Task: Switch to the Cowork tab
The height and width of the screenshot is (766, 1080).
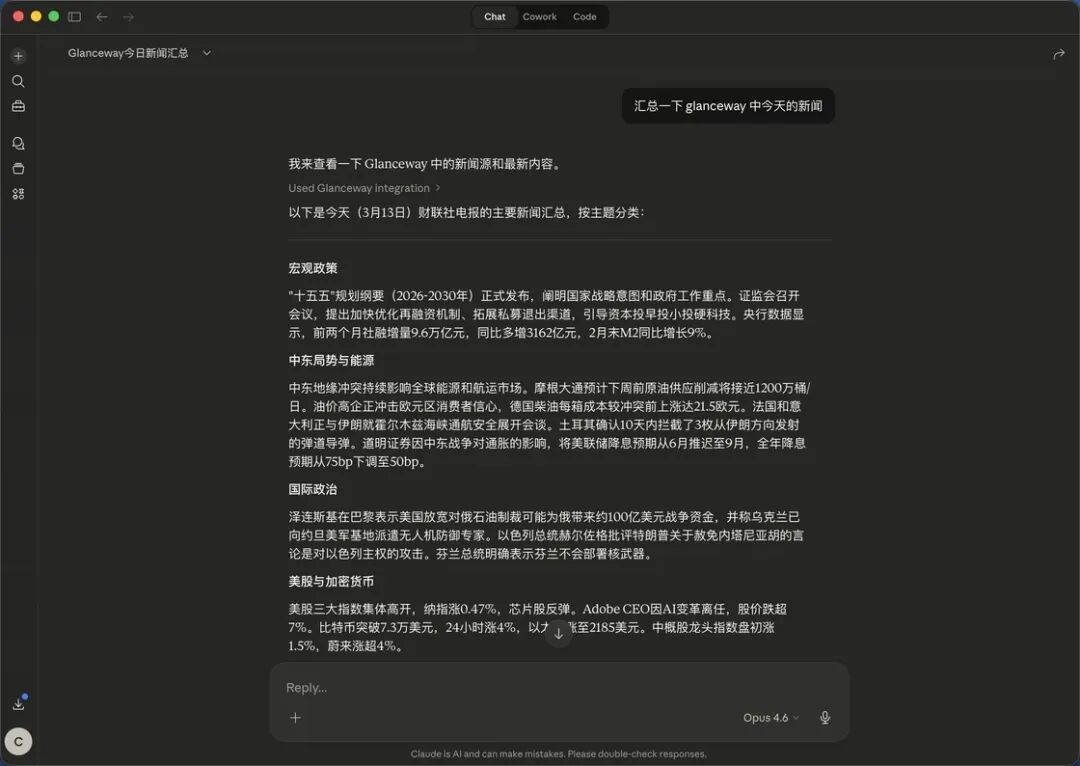Action: pos(539,17)
